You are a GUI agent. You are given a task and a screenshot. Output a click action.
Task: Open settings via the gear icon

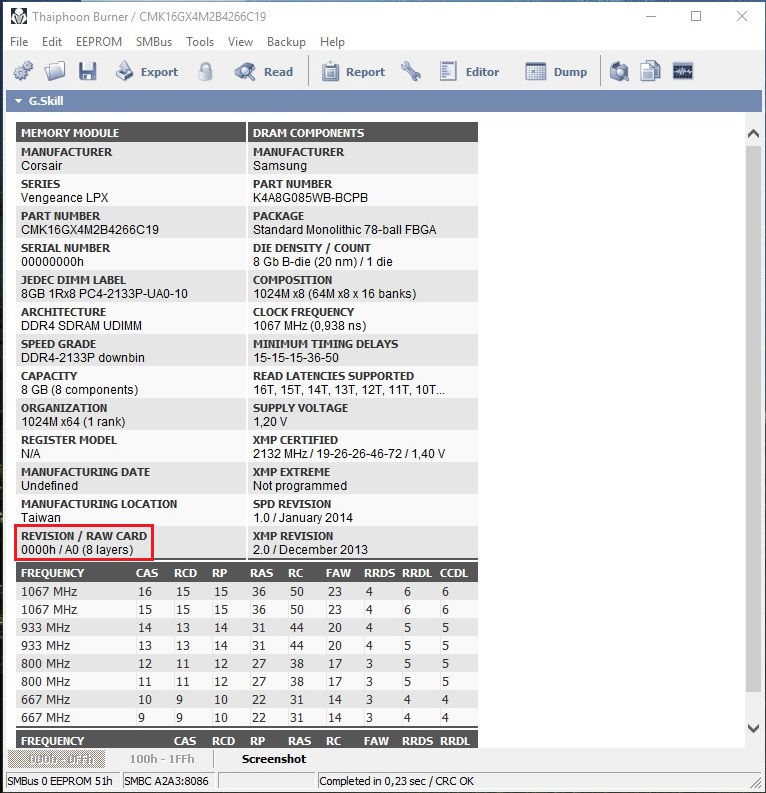(23, 71)
